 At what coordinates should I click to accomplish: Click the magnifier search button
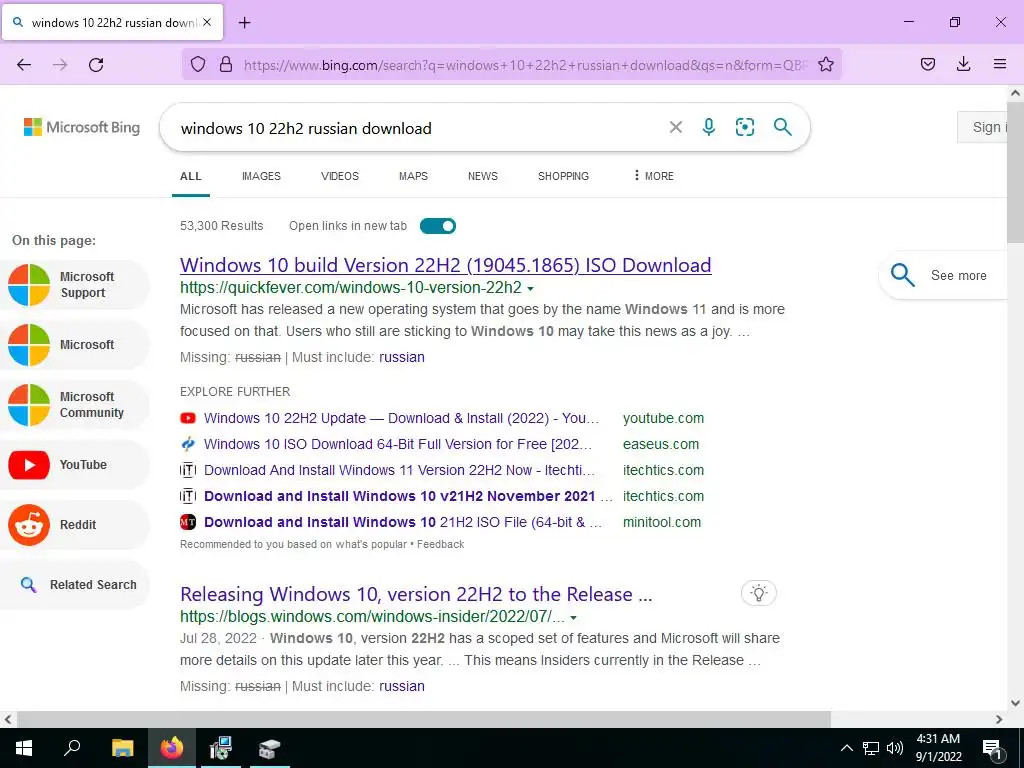point(782,127)
